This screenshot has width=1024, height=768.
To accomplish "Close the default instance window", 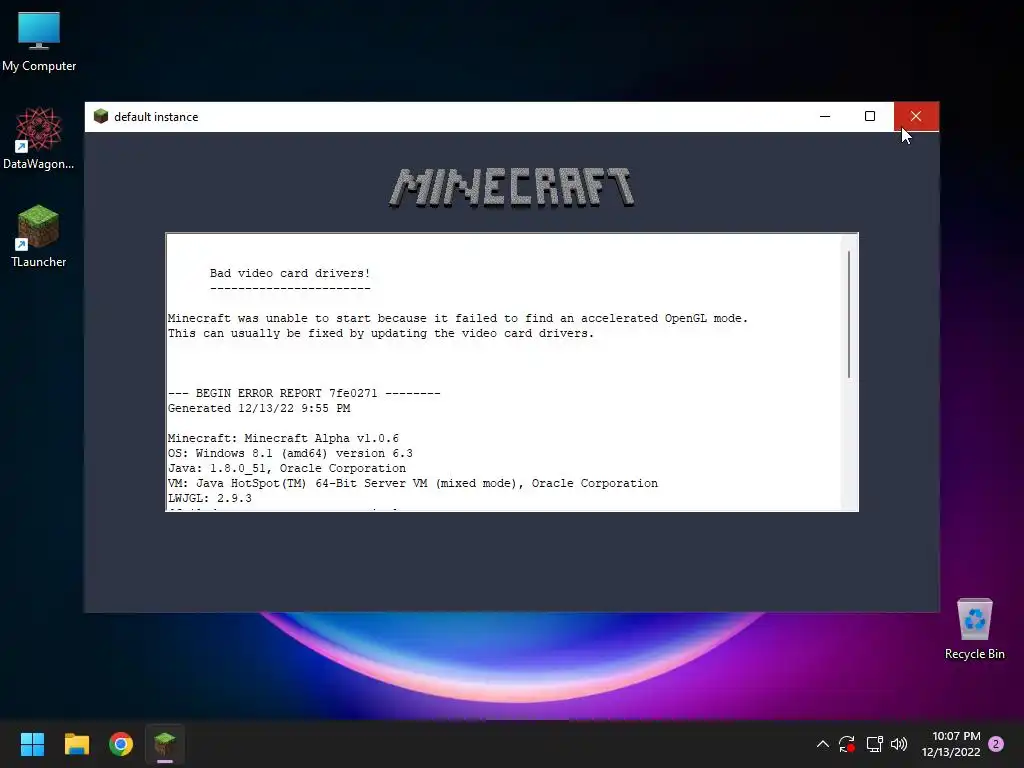I will 916,116.
